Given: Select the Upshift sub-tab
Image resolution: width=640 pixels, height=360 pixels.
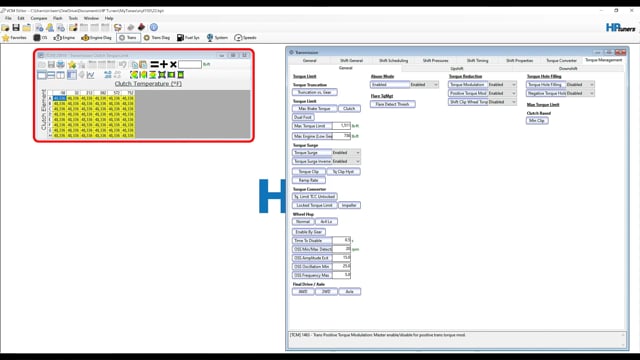Looking at the screenshot, I should pos(457,69).
